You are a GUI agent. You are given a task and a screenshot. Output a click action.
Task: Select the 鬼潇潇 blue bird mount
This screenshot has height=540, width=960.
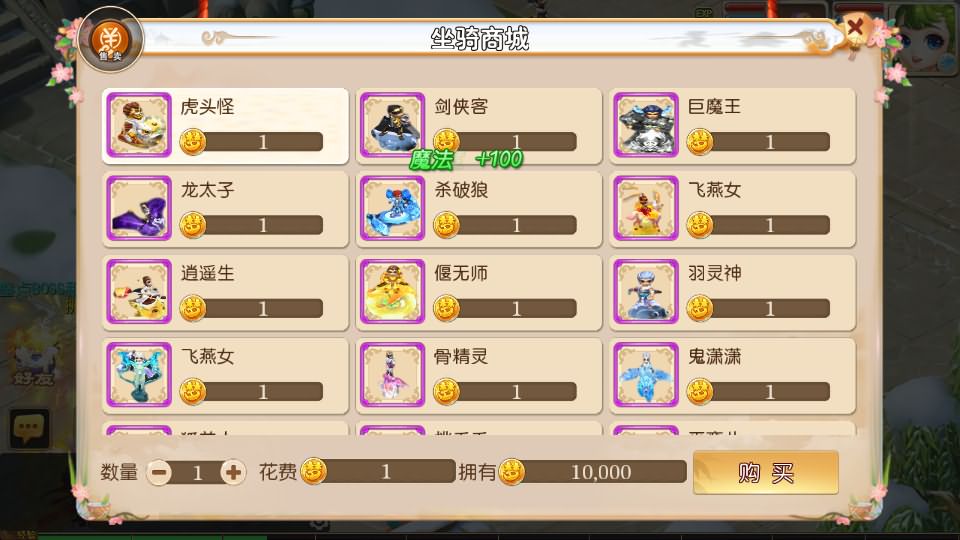[x=646, y=375]
